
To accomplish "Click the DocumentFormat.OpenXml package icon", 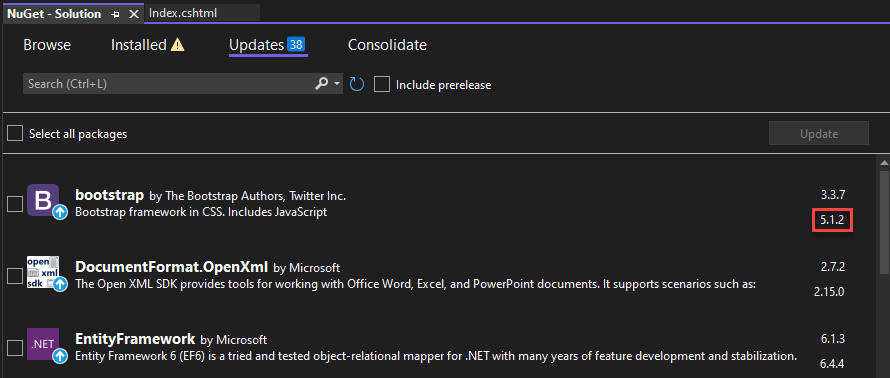I will [43, 272].
